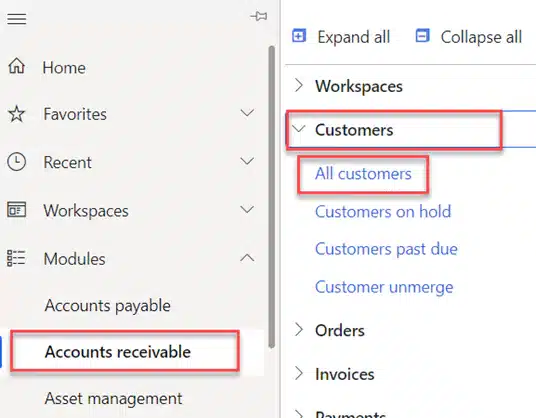Click the Modules list icon
536x418 pixels.
16,258
